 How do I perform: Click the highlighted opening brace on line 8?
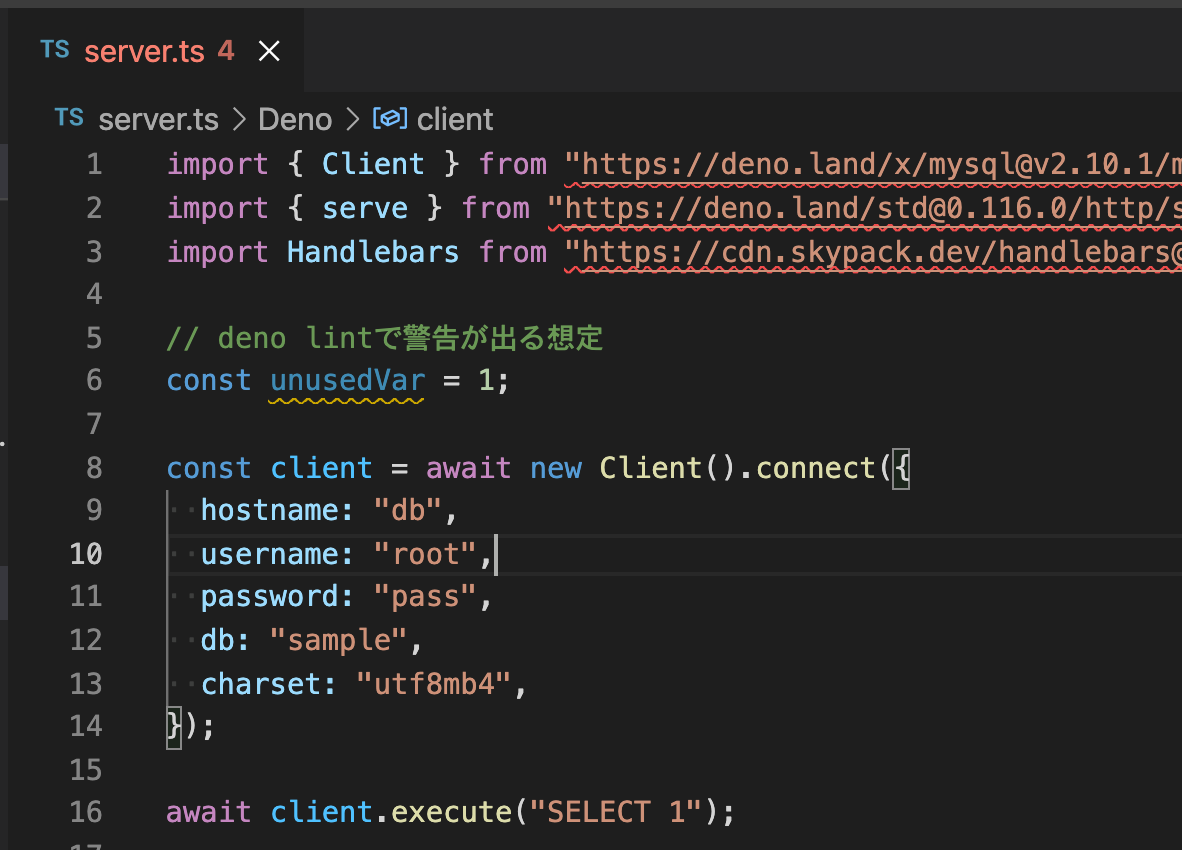(x=902, y=469)
